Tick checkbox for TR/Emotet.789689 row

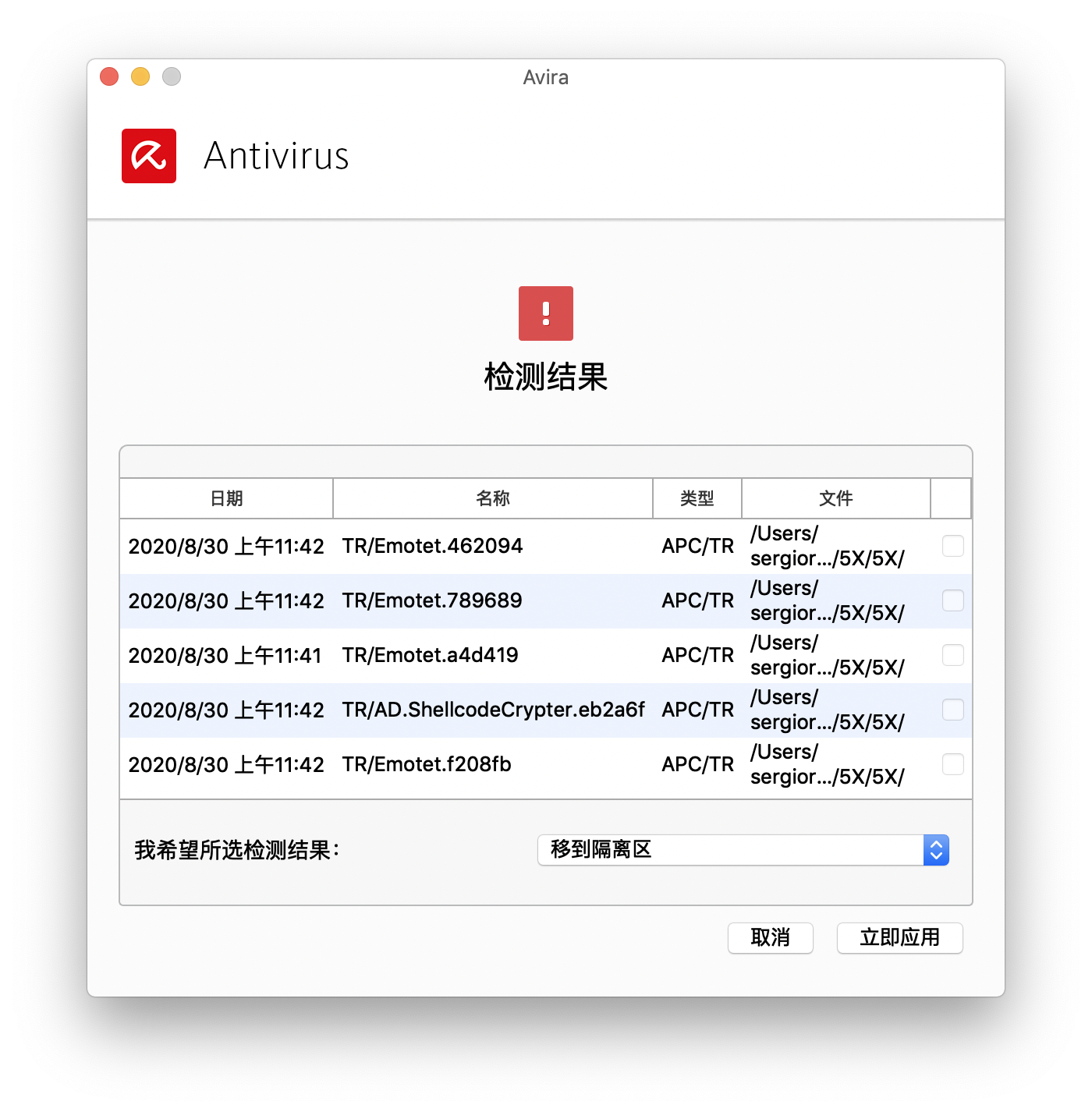pyautogui.click(x=953, y=600)
